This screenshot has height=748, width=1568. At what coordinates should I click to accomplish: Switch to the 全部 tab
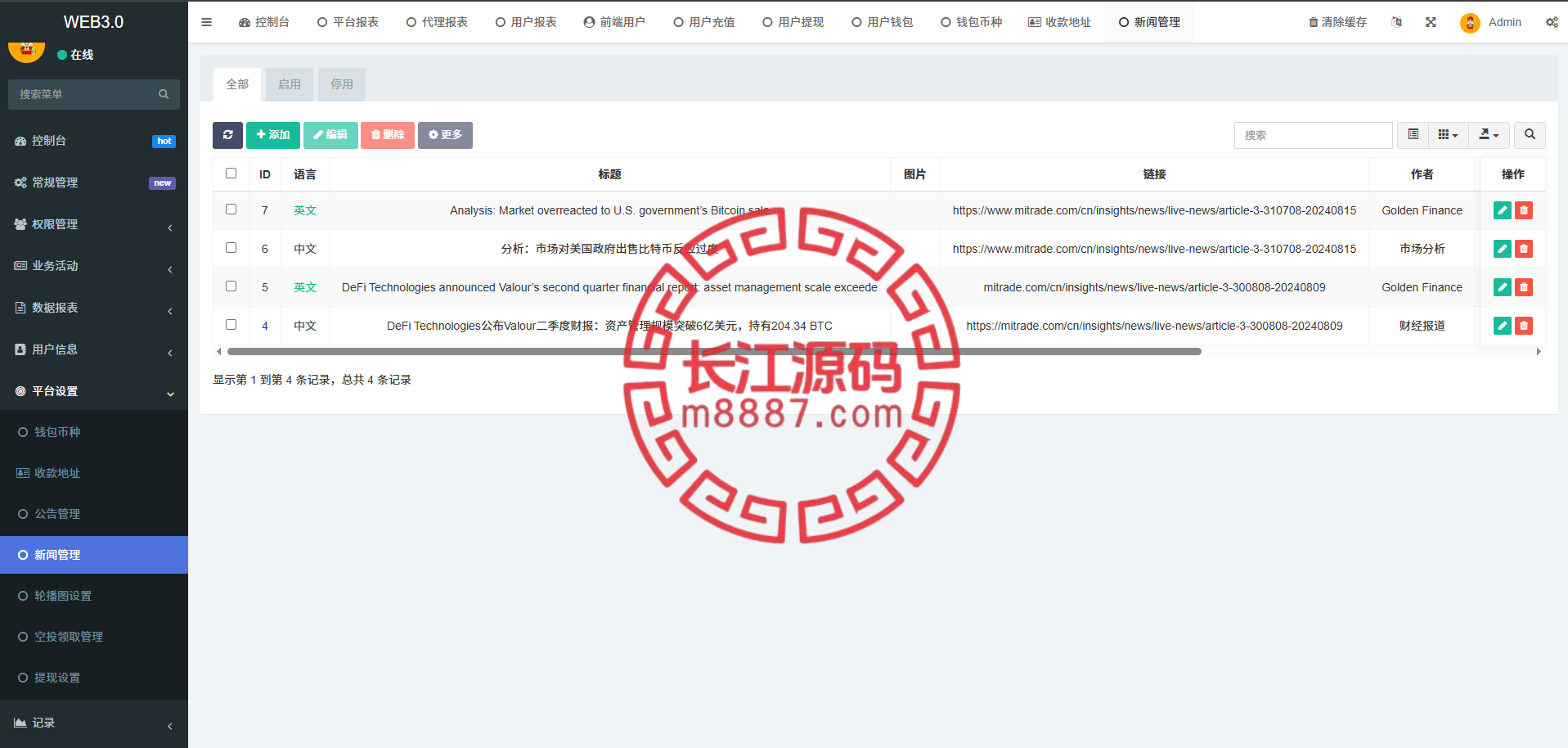pyautogui.click(x=237, y=84)
